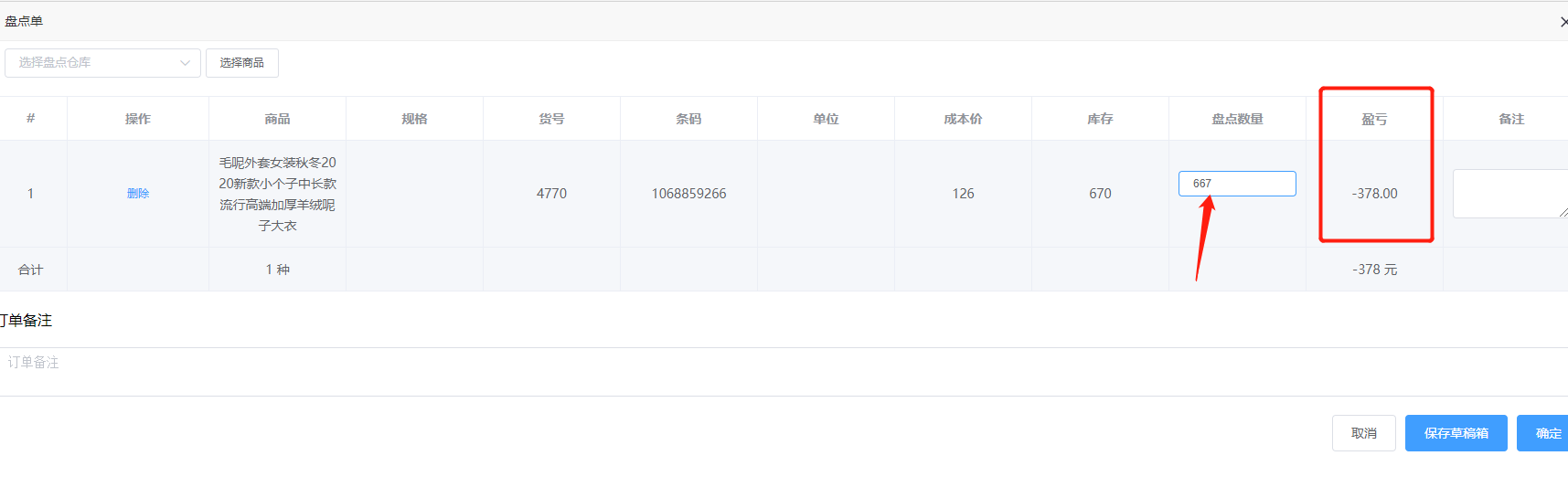The image size is (1568, 498).
Task: Click the 成本价 column header
Action: coord(963,119)
